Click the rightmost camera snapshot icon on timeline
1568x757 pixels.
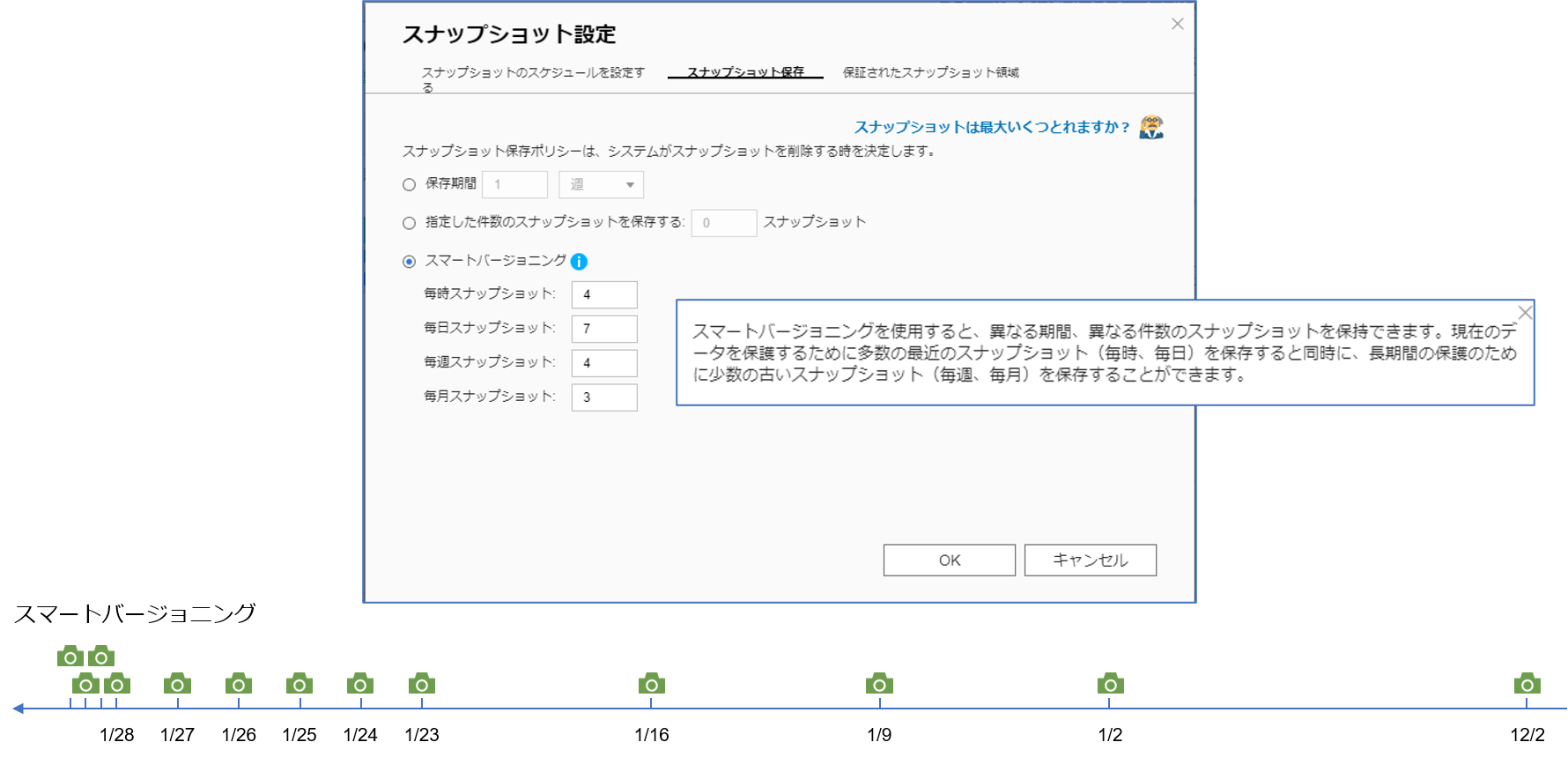point(1527,684)
